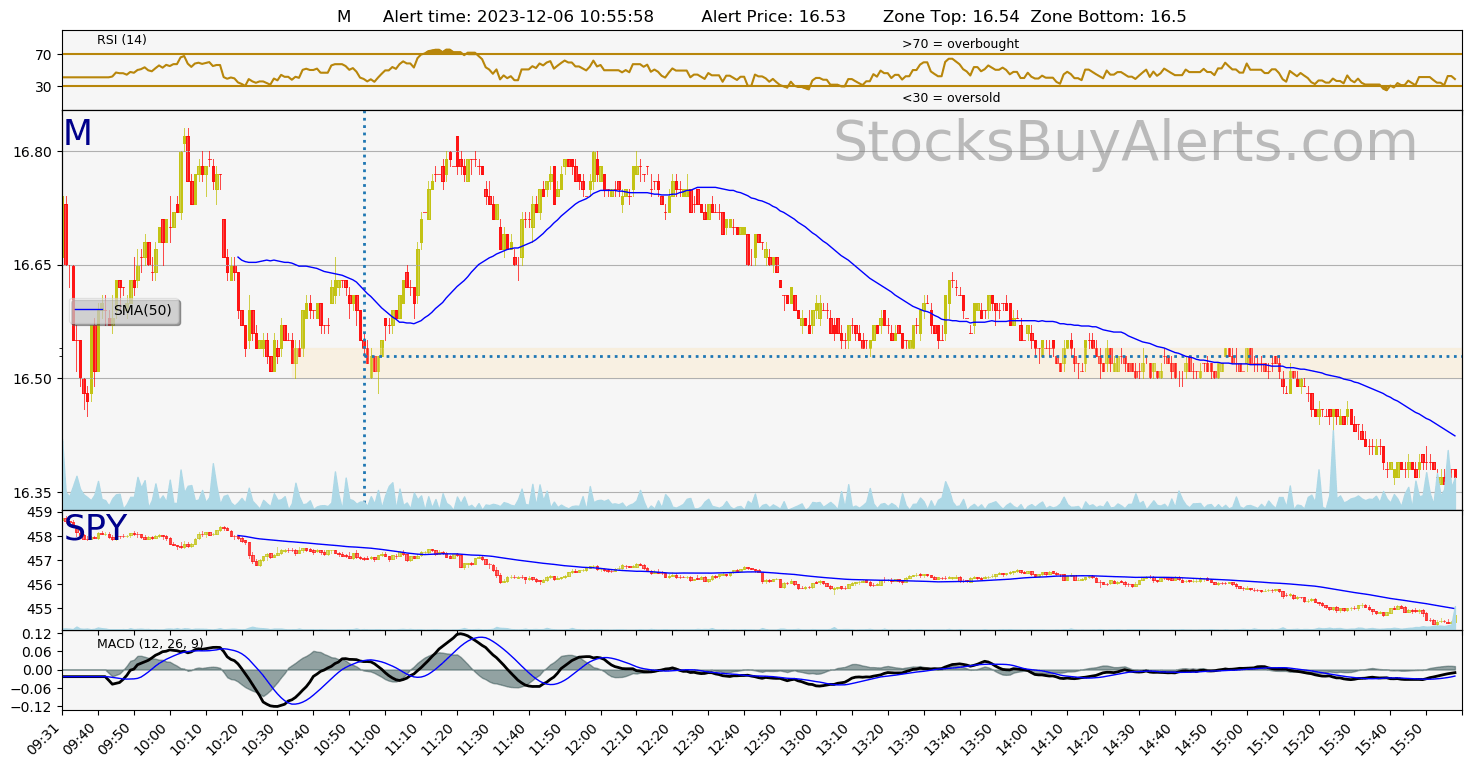Click the MACD -0.06 axis label
The image size is (1476, 768).
point(32,689)
